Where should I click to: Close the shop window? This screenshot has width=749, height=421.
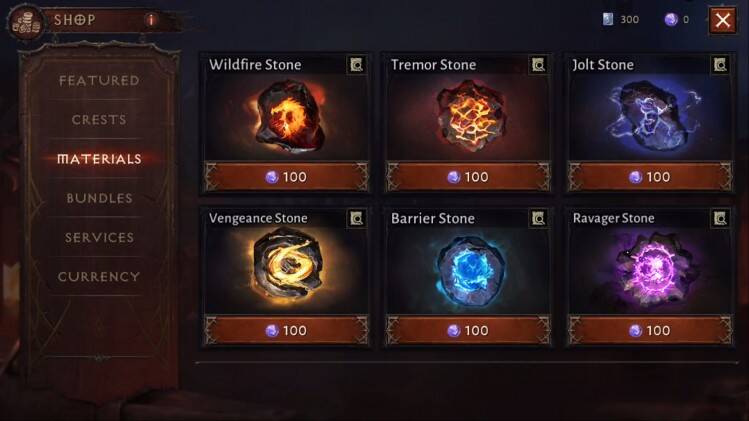point(723,20)
